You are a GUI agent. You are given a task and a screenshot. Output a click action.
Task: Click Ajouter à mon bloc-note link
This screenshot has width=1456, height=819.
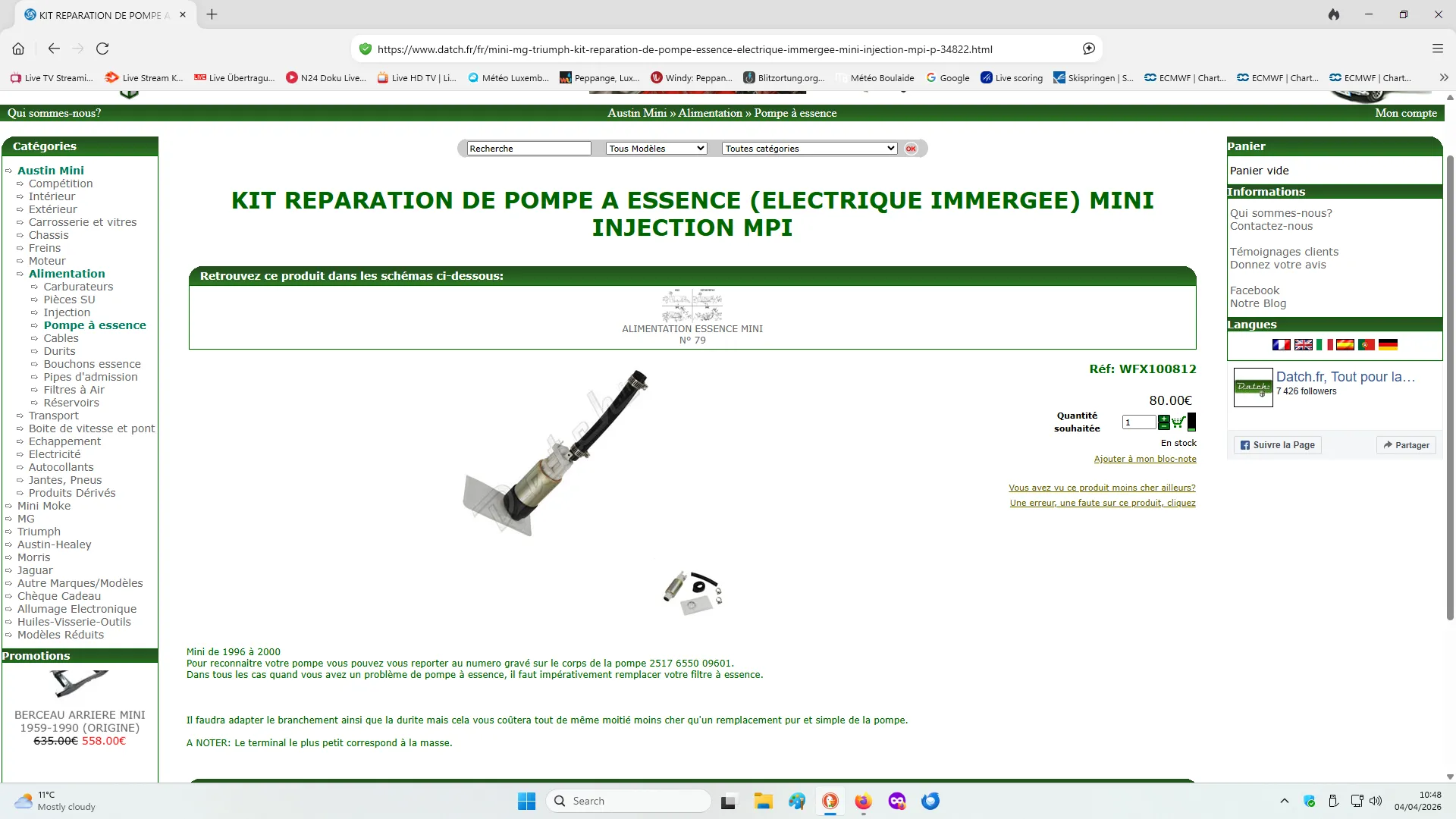click(x=1144, y=459)
